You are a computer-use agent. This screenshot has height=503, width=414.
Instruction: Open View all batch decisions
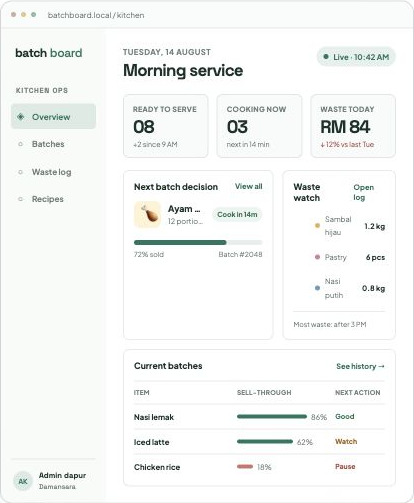(x=249, y=186)
